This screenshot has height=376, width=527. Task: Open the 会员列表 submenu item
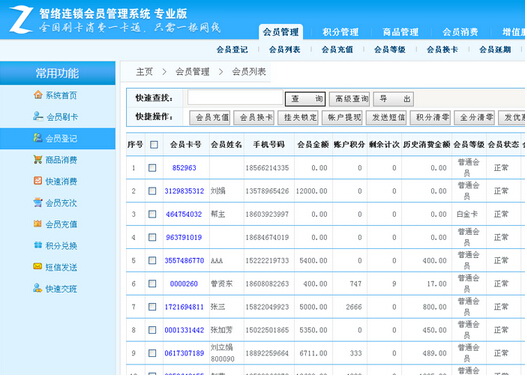[285, 50]
